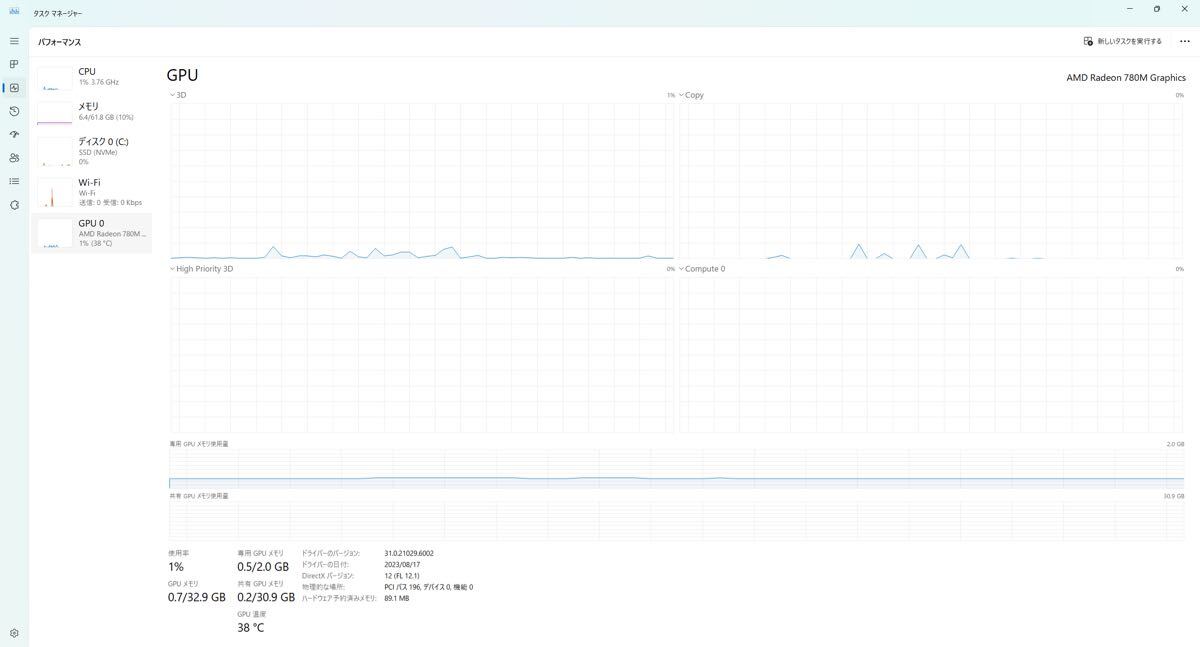Open the Users page icon

(x=14, y=158)
